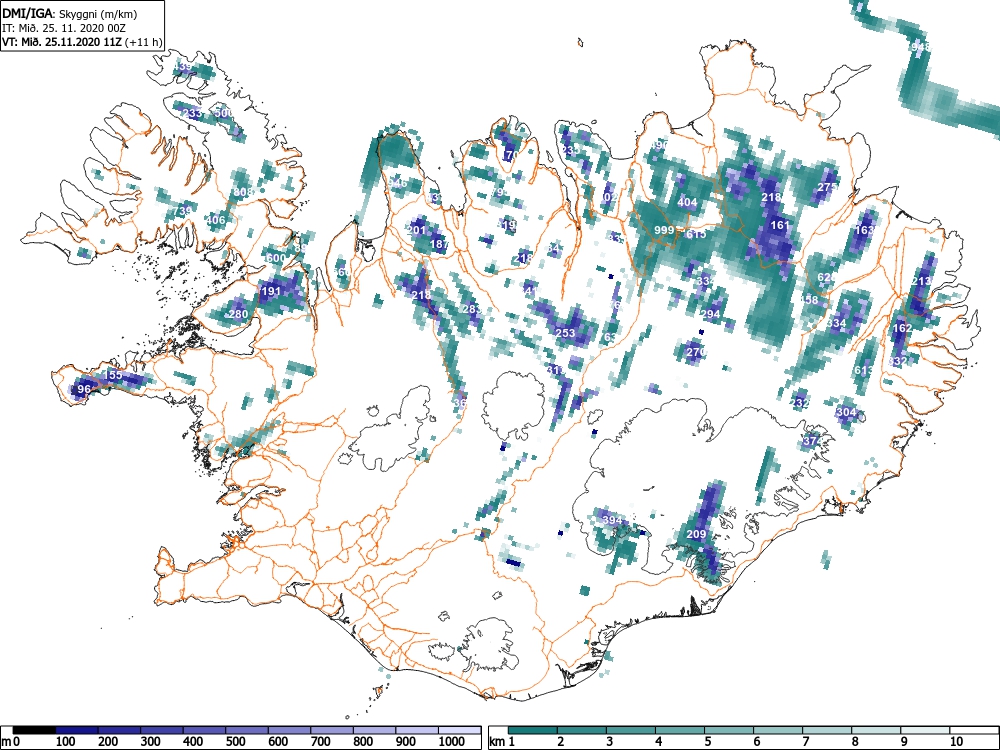This screenshot has height=750, width=1000.
Task: Click the palest swatch between km 9 and 10
Action: 925,730
